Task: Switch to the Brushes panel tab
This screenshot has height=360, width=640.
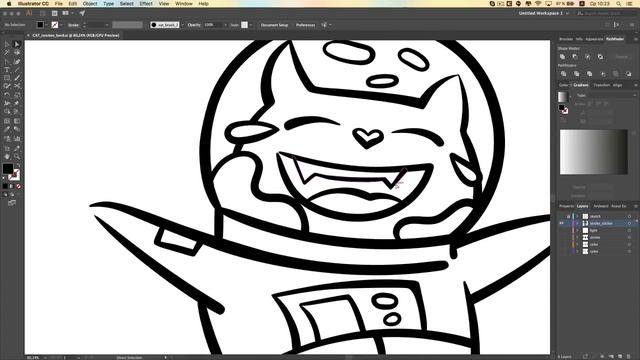Action: point(566,39)
